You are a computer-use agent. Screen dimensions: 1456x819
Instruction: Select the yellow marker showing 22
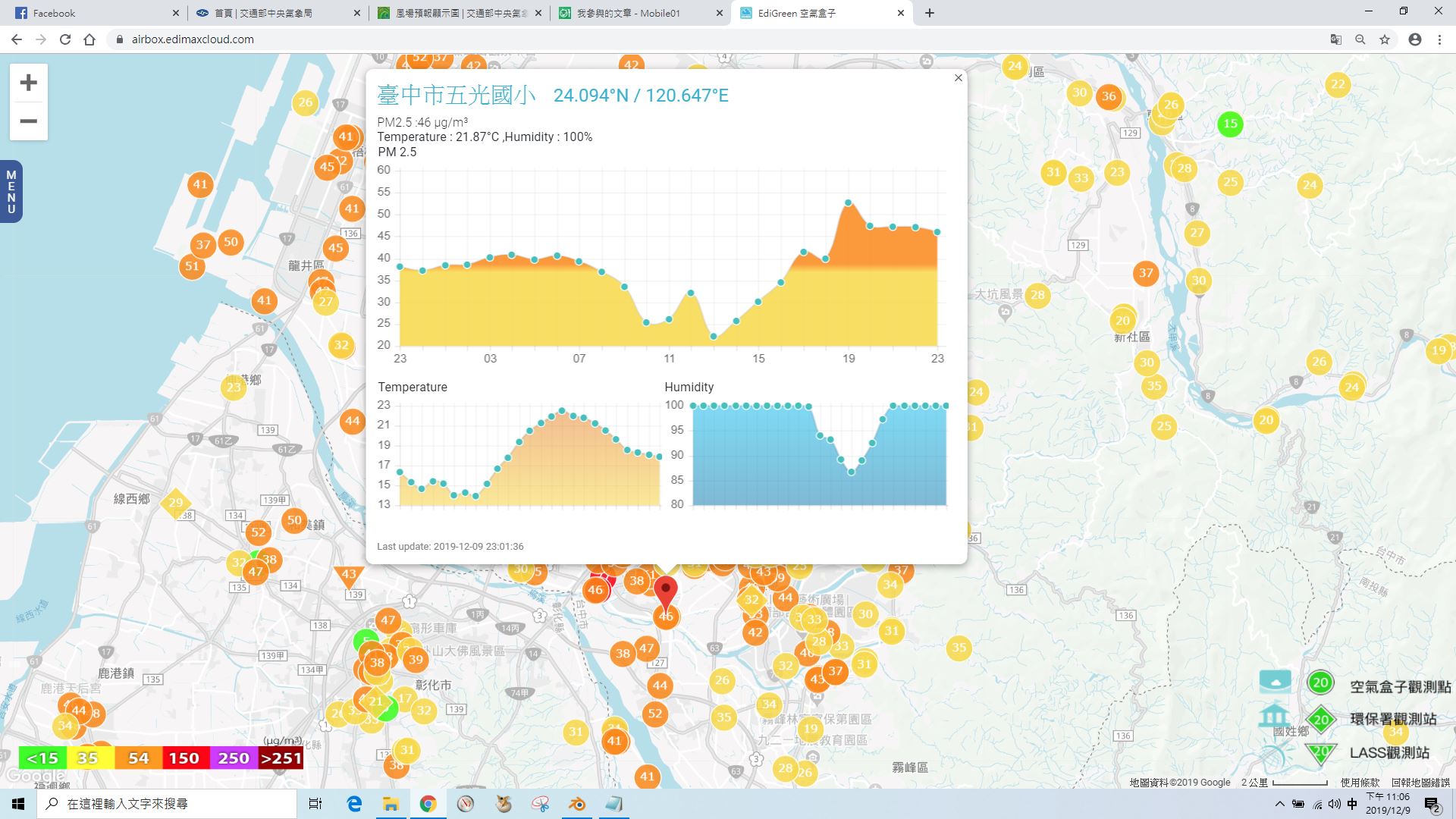tap(1338, 84)
